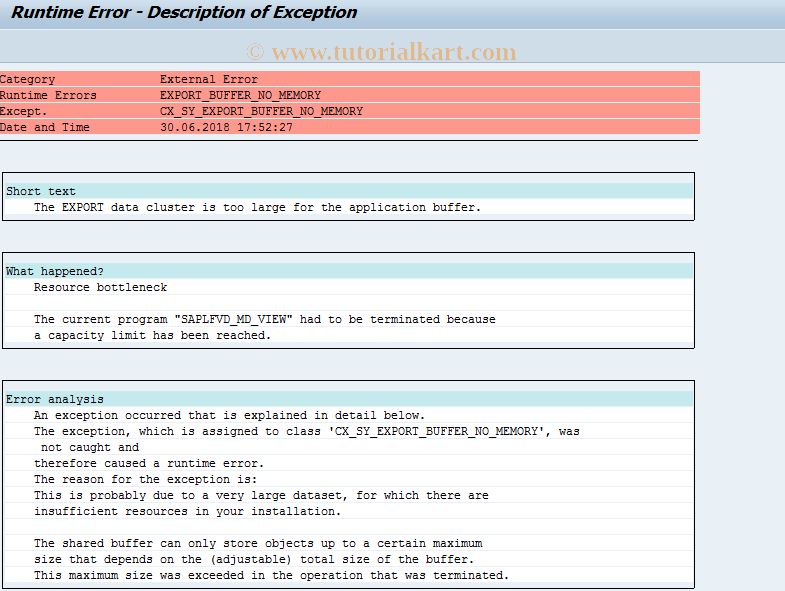Screen dimensions: 785x591
Task: Select the 'not caught and' line
Action: click(x=90, y=448)
